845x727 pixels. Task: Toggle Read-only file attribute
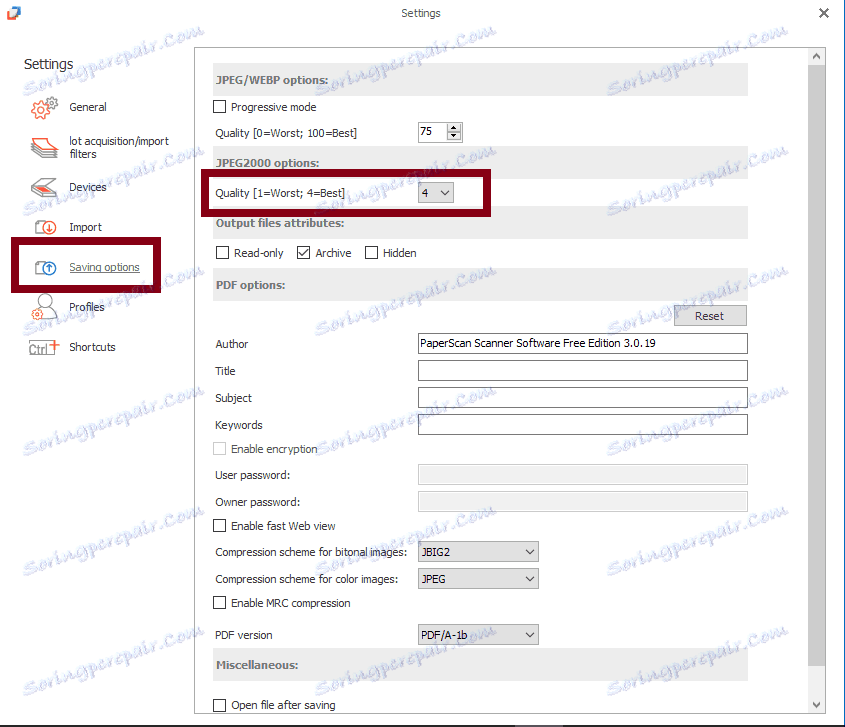tap(222, 252)
